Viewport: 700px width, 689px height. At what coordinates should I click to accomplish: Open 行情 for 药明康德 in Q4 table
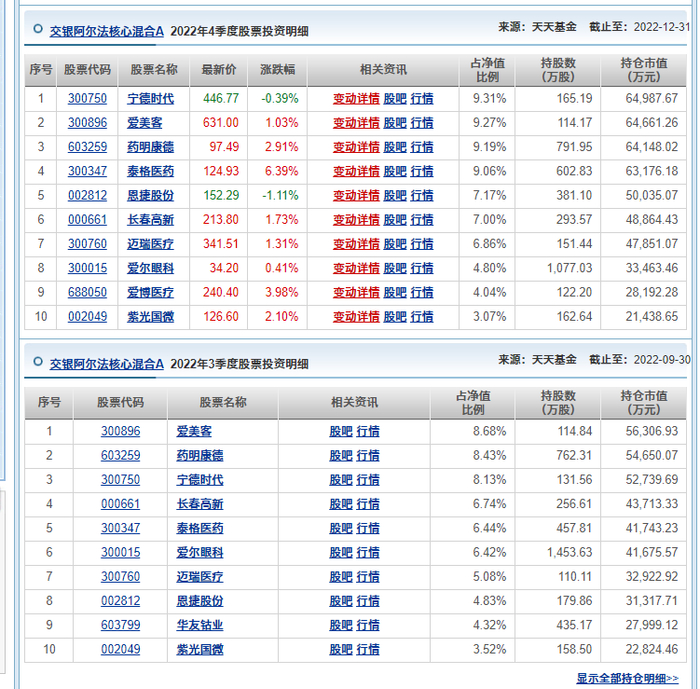[421, 147]
